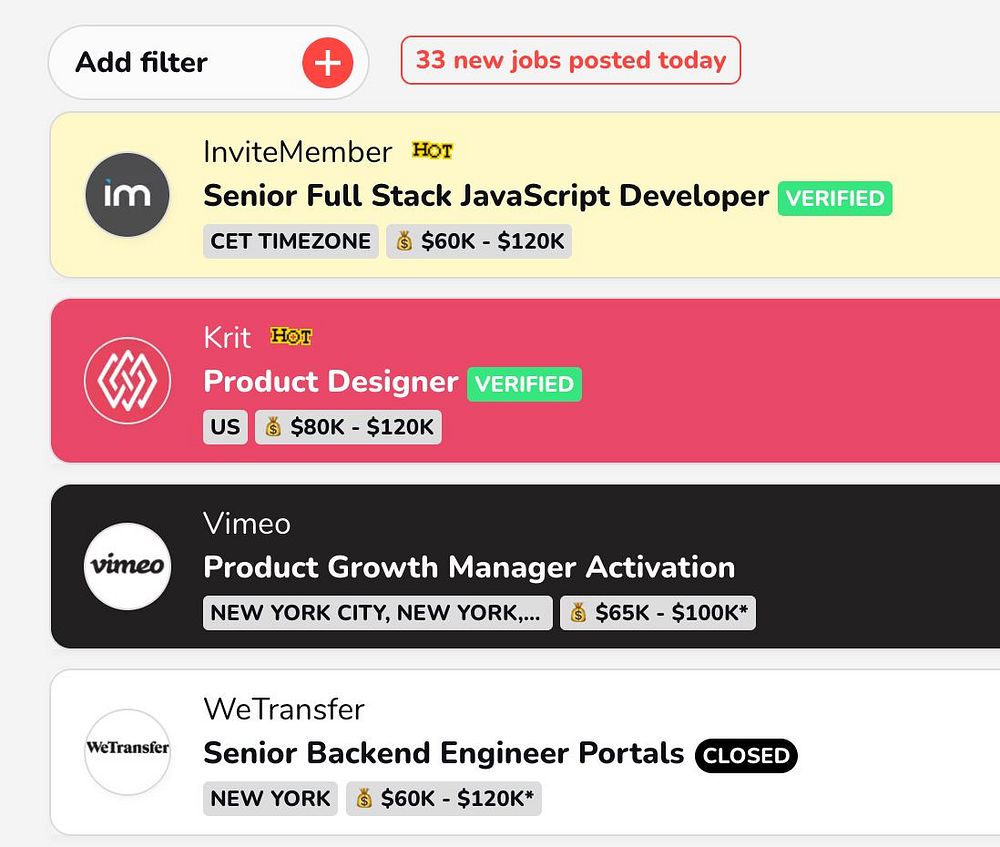
Task: Select the US location tag
Action: click(225, 427)
